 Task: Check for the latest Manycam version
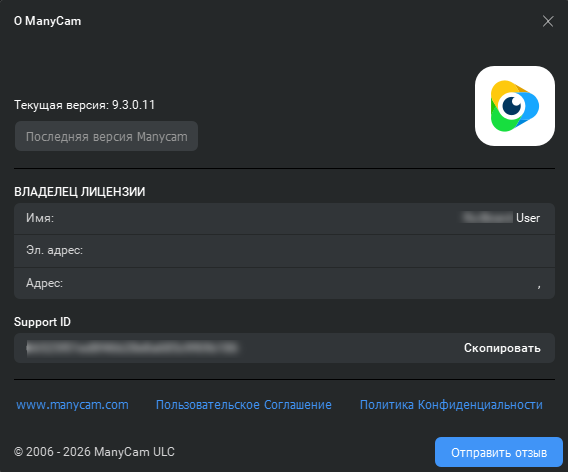[106, 136]
